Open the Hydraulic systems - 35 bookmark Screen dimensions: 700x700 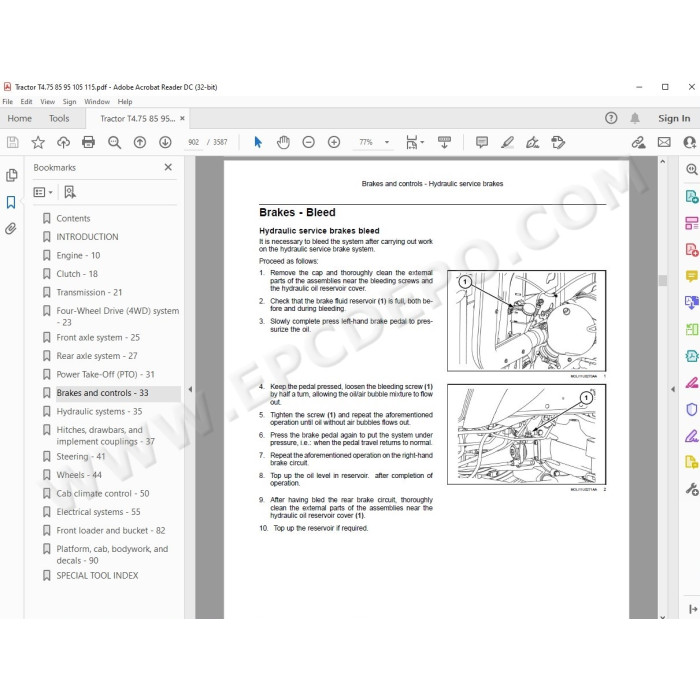(99, 412)
